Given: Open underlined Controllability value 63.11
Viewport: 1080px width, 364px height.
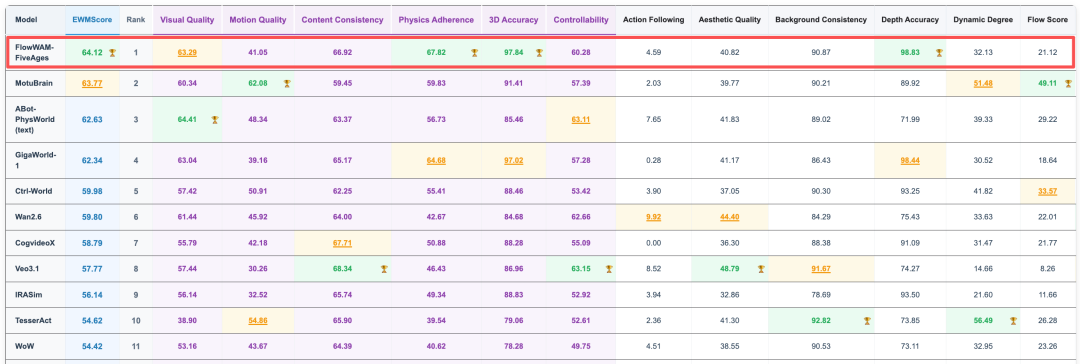Looking at the screenshot, I should click(x=581, y=119).
